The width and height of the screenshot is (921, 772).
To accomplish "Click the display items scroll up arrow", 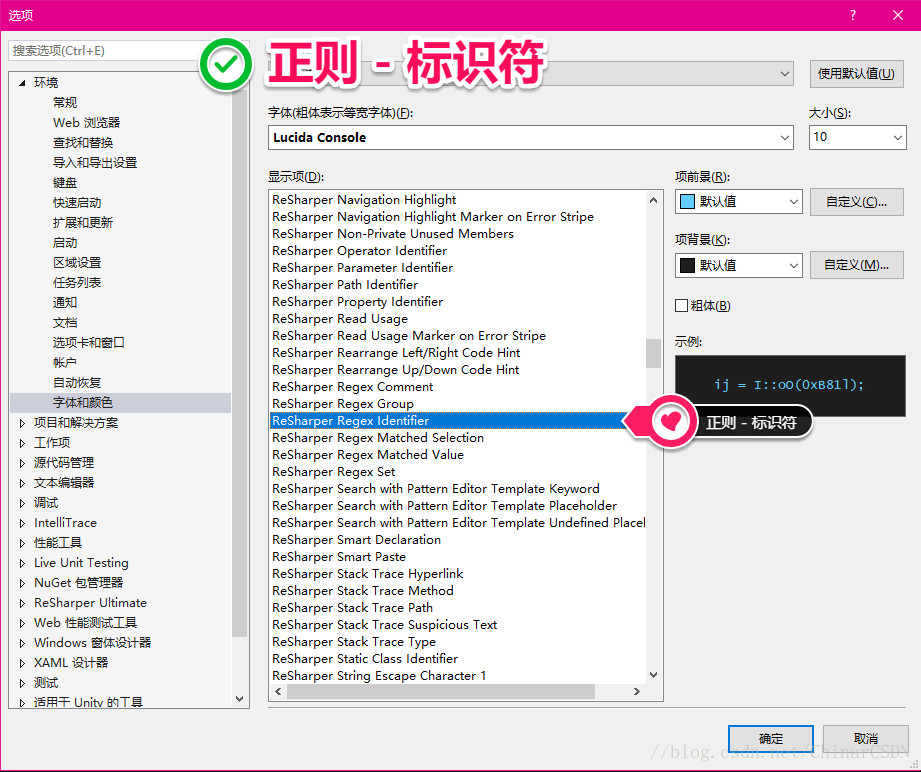I will click(x=653, y=200).
